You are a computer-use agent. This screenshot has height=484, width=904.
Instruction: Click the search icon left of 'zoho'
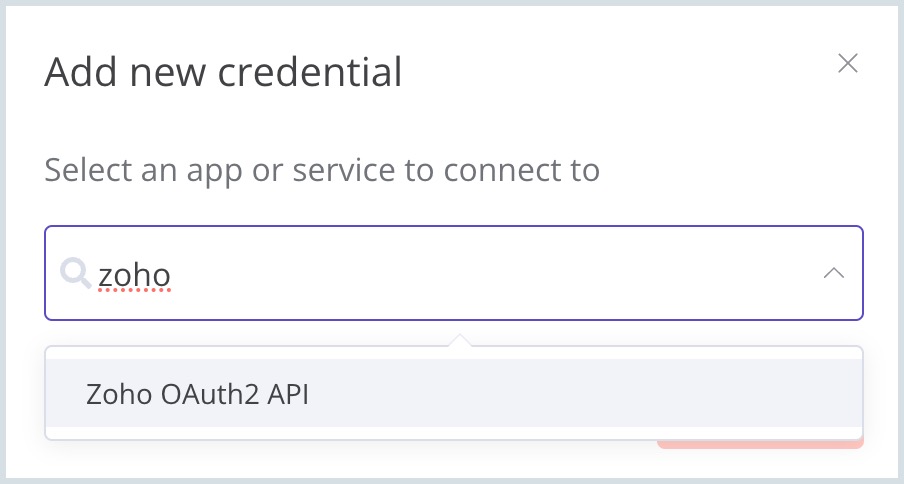(x=75, y=272)
